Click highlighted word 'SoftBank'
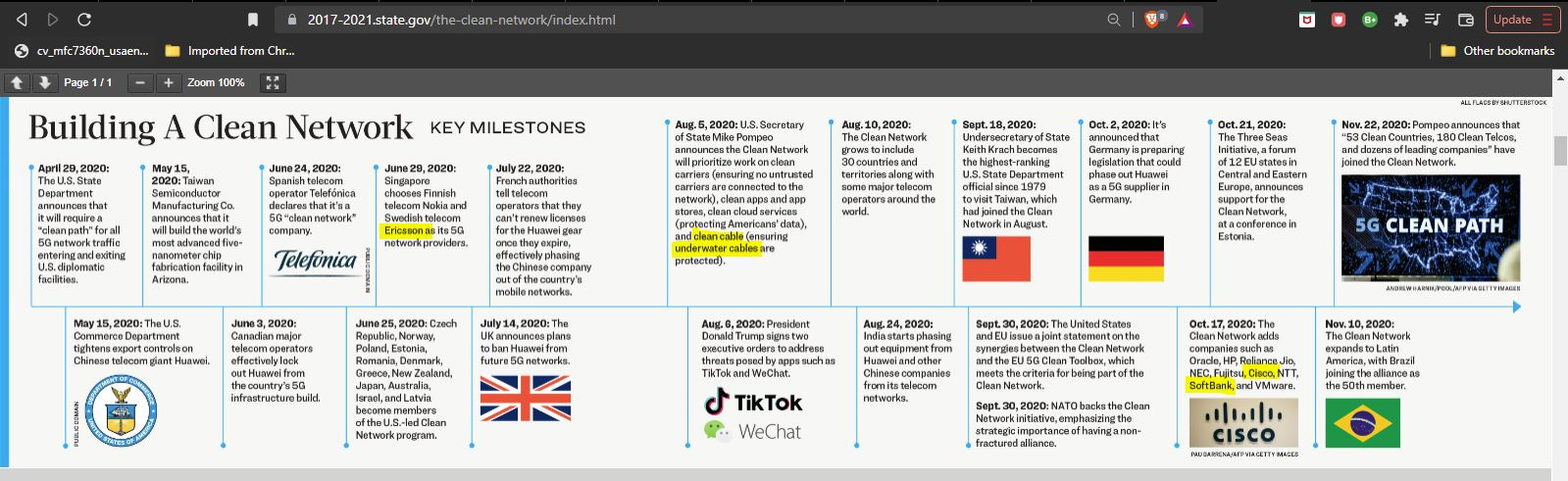Screen dimensions: 1568x481 (1211, 385)
